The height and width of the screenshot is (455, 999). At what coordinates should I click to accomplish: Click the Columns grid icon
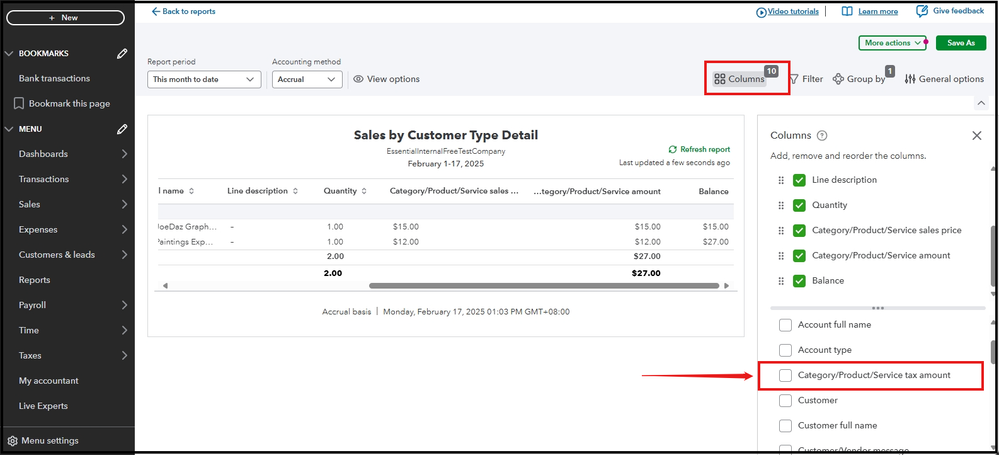[x=720, y=79]
